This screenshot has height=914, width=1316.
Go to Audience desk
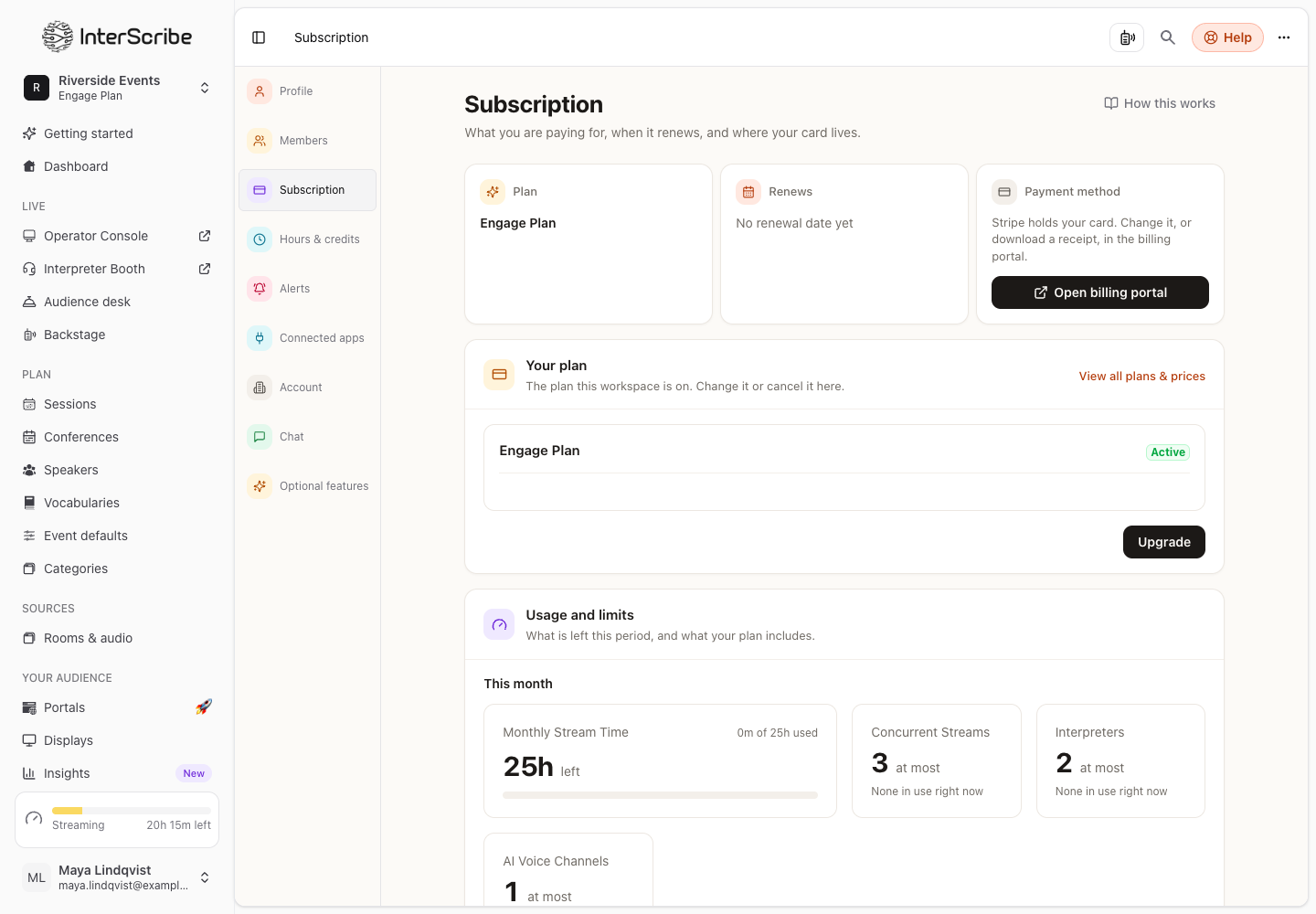117,302
